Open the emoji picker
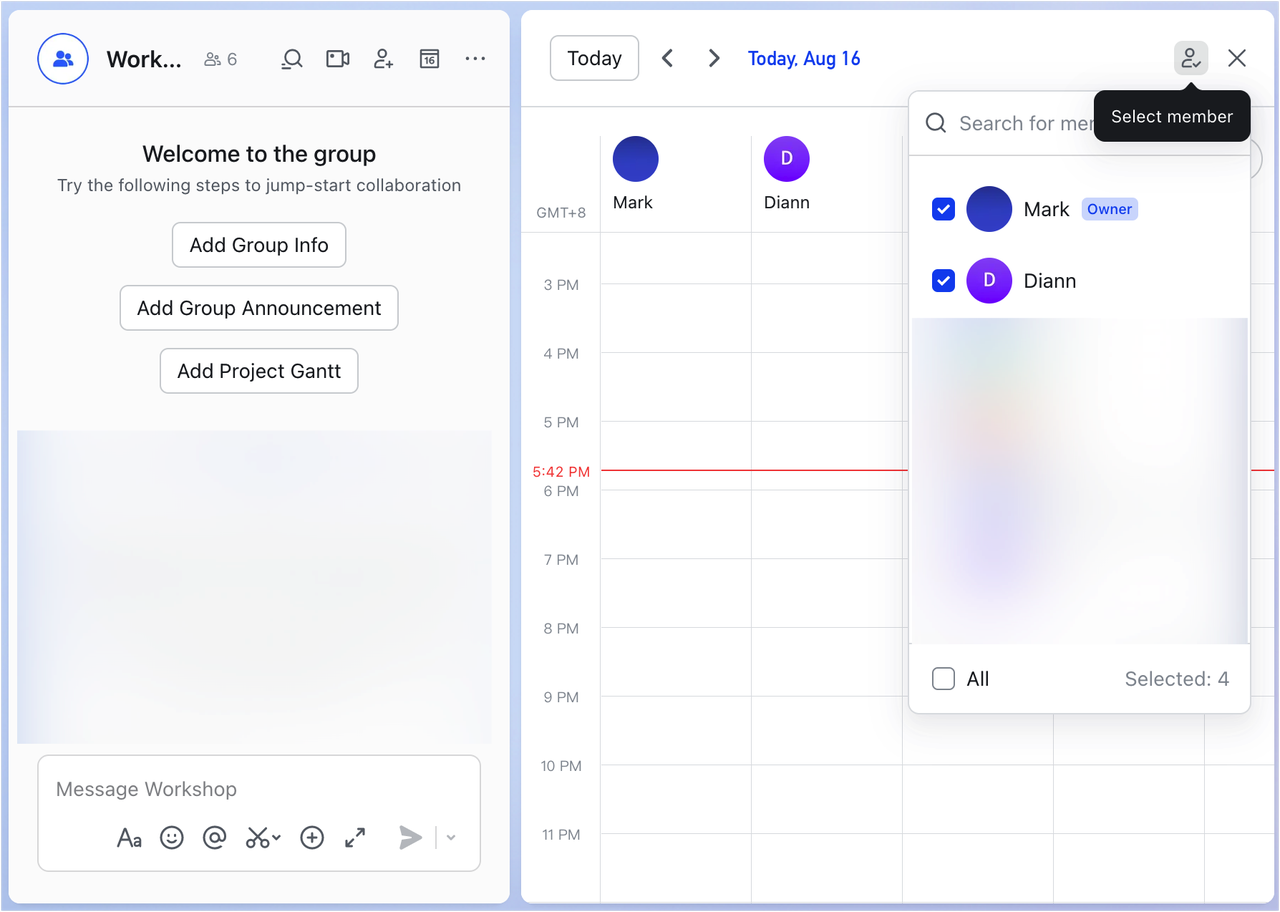Viewport: 1280px width, 912px height. click(172, 837)
